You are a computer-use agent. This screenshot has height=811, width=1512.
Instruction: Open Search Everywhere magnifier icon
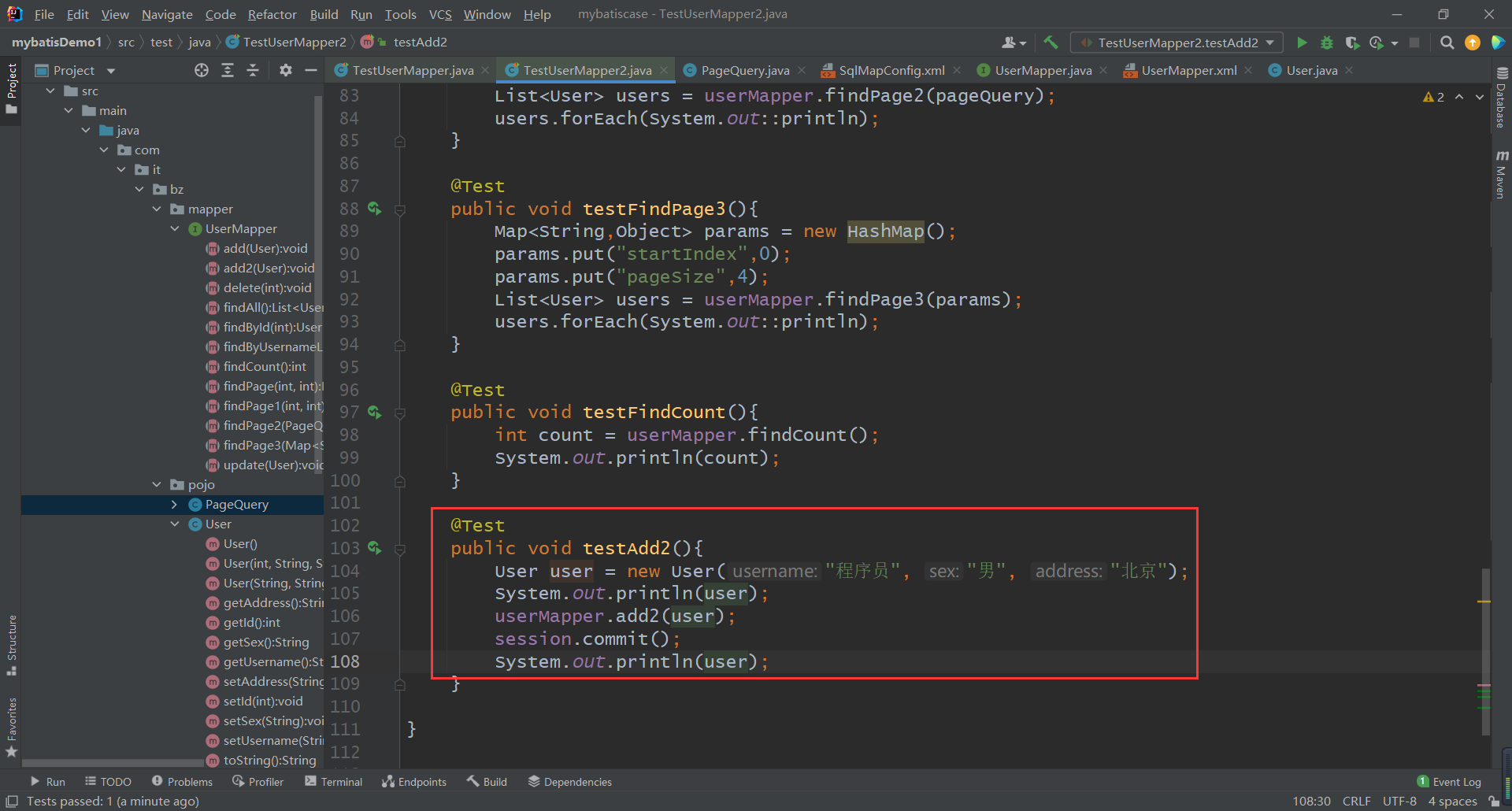point(1447,43)
